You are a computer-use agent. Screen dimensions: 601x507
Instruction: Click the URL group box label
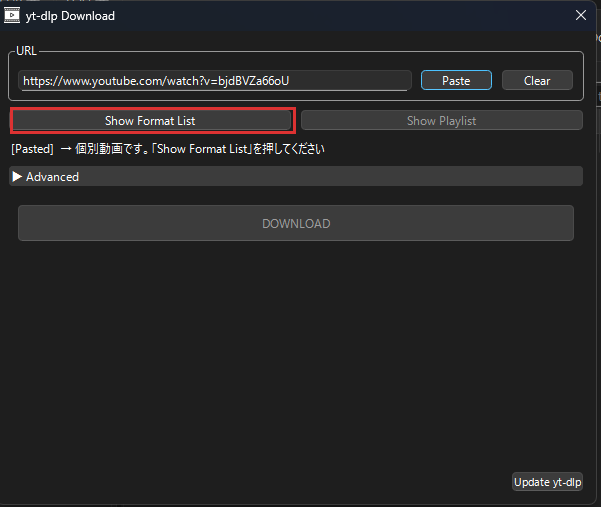click(26, 51)
